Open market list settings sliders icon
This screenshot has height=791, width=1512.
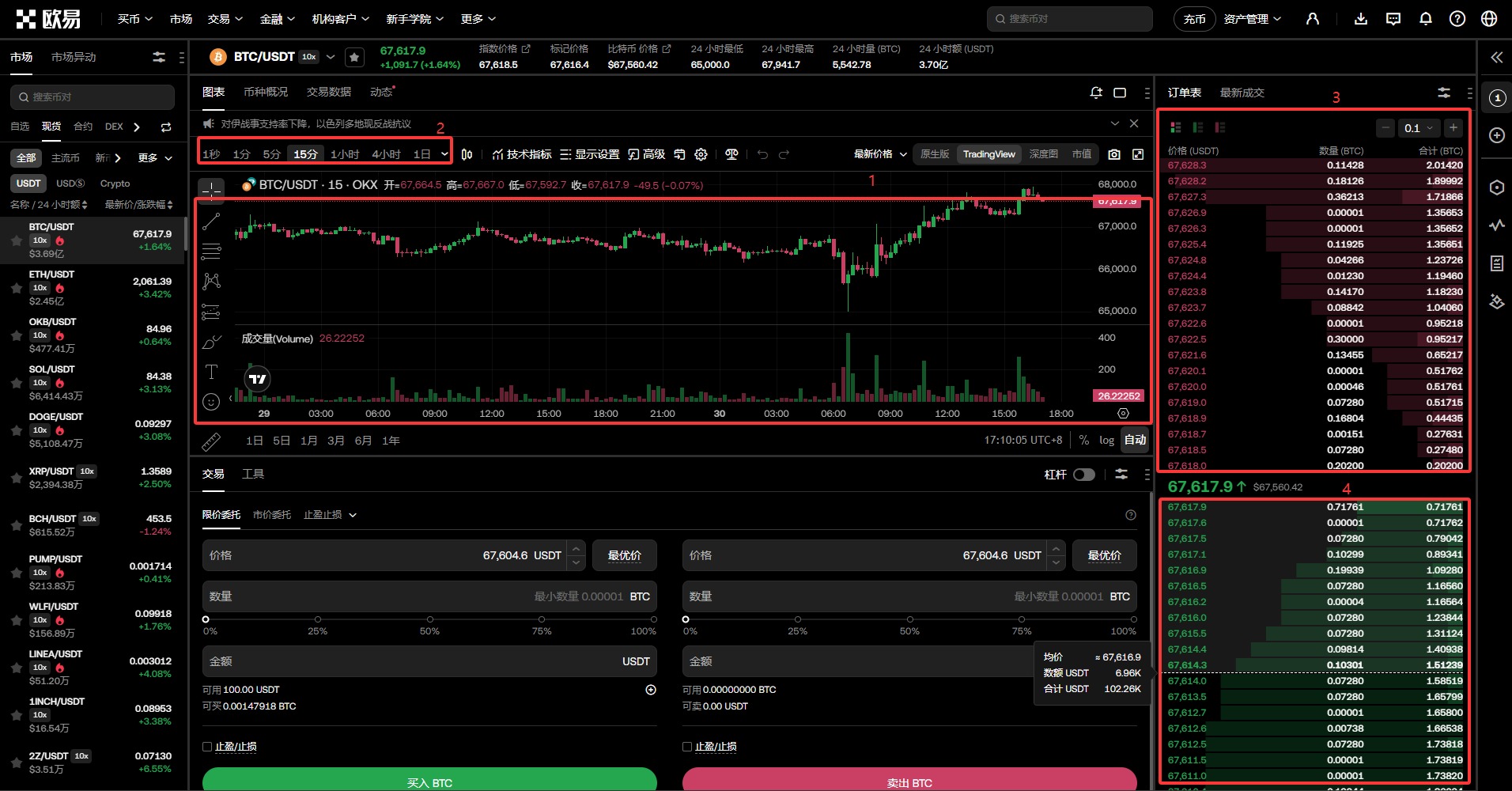159,57
